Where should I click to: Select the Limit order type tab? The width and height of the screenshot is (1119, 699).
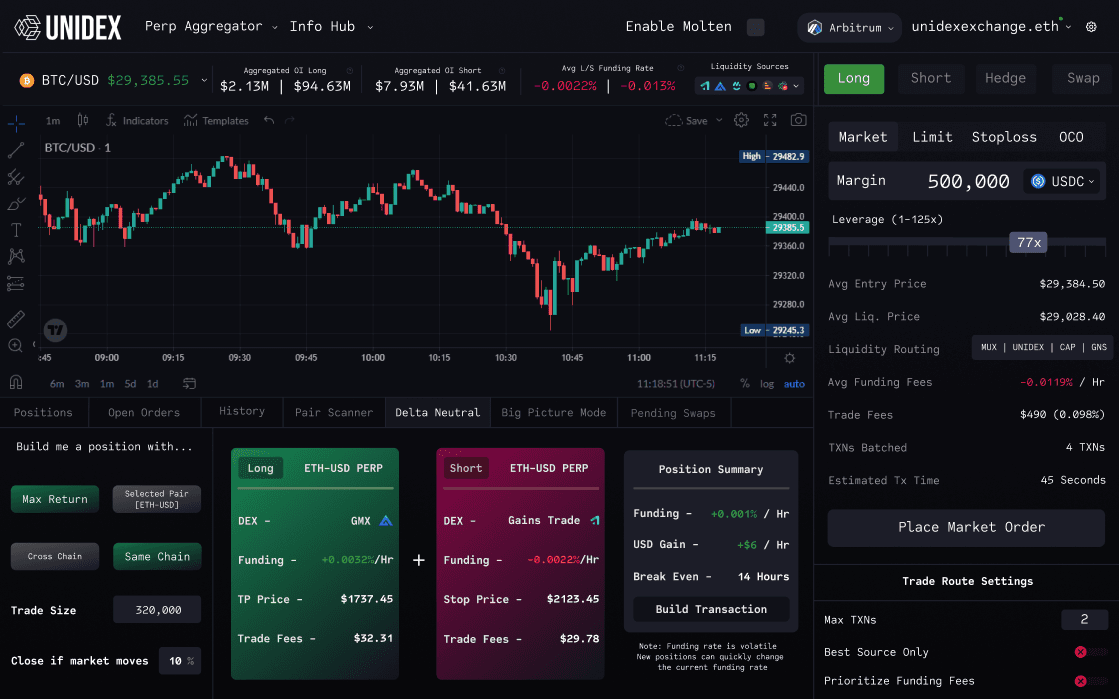pyautogui.click(x=932, y=137)
